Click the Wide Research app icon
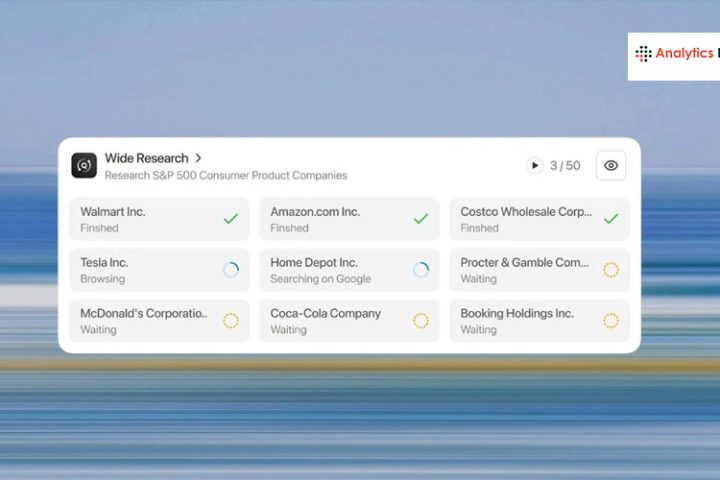 pos(84,165)
